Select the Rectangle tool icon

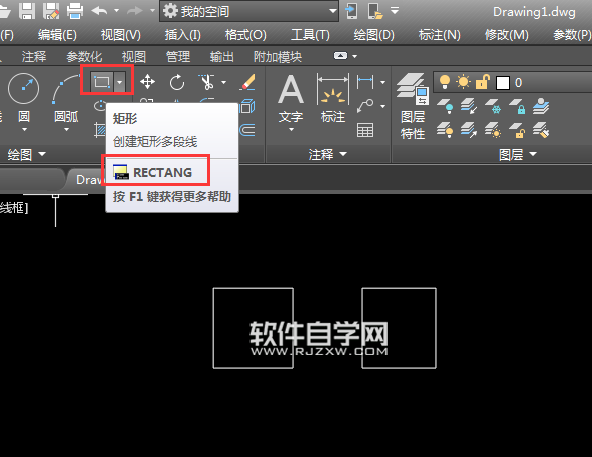pos(102,82)
